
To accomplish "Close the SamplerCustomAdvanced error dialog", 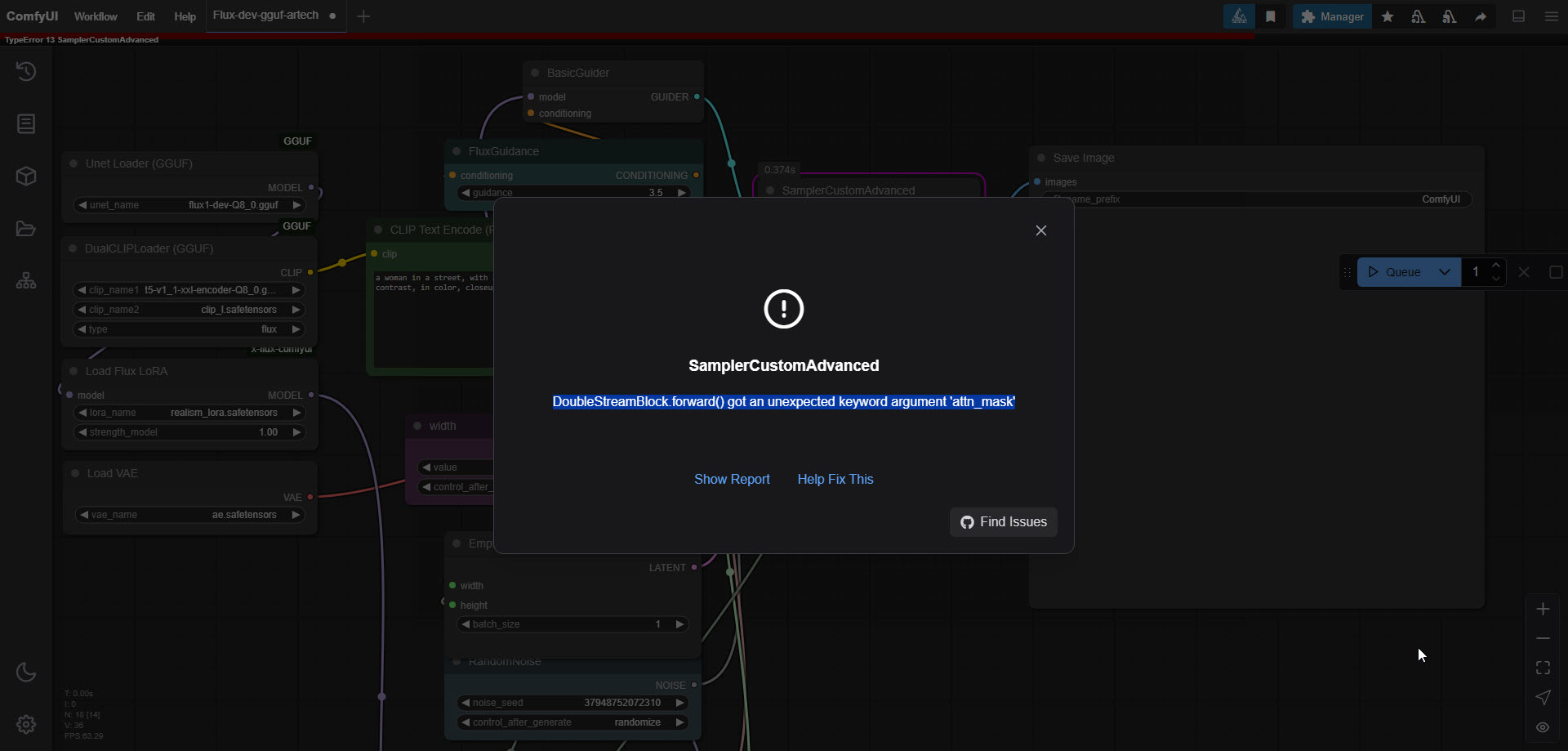I will [1040, 230].
